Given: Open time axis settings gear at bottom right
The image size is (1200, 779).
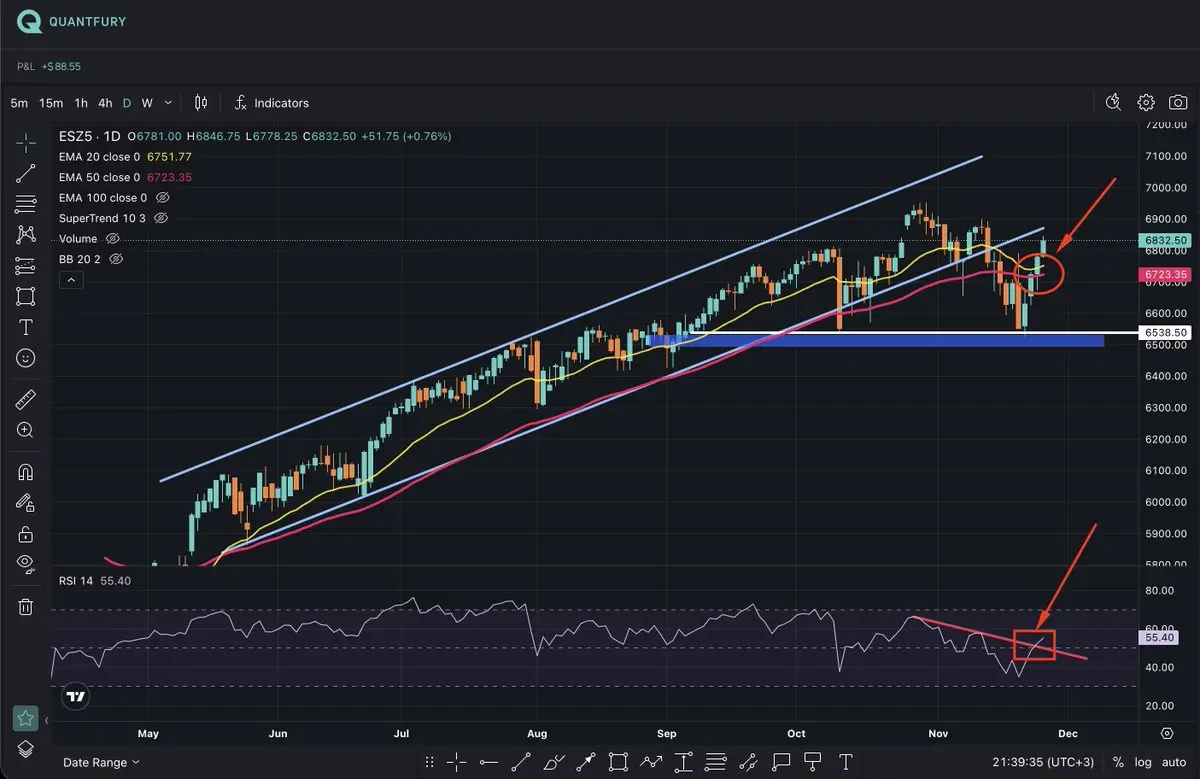Looking at the screenshot, I should tap(1167, 733).
